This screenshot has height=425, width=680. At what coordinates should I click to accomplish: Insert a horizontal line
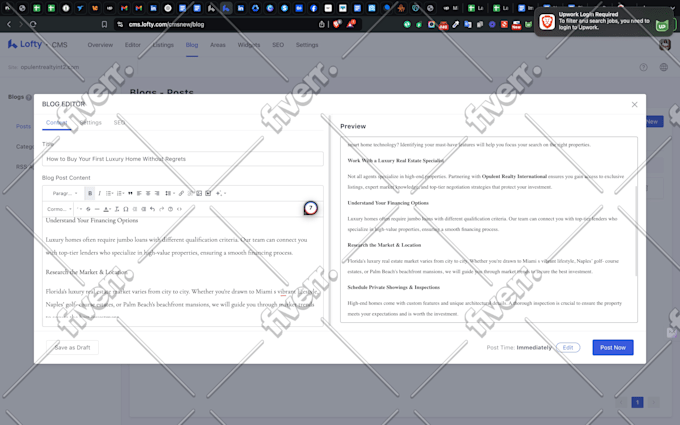point(97,209)
